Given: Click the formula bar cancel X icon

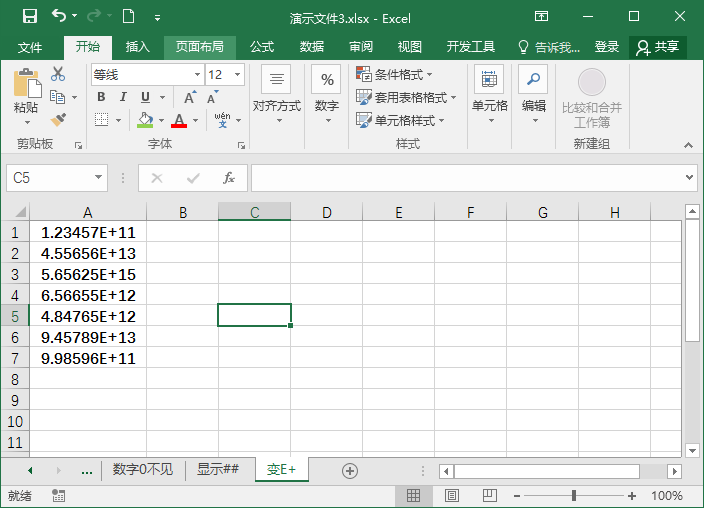Looking at the screenshot, I should click(157, 178).
